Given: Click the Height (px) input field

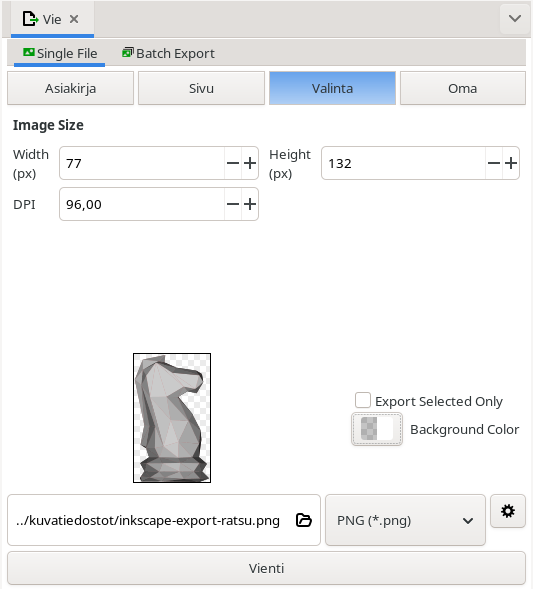Looking at the screenshot, I should [403, 163].
